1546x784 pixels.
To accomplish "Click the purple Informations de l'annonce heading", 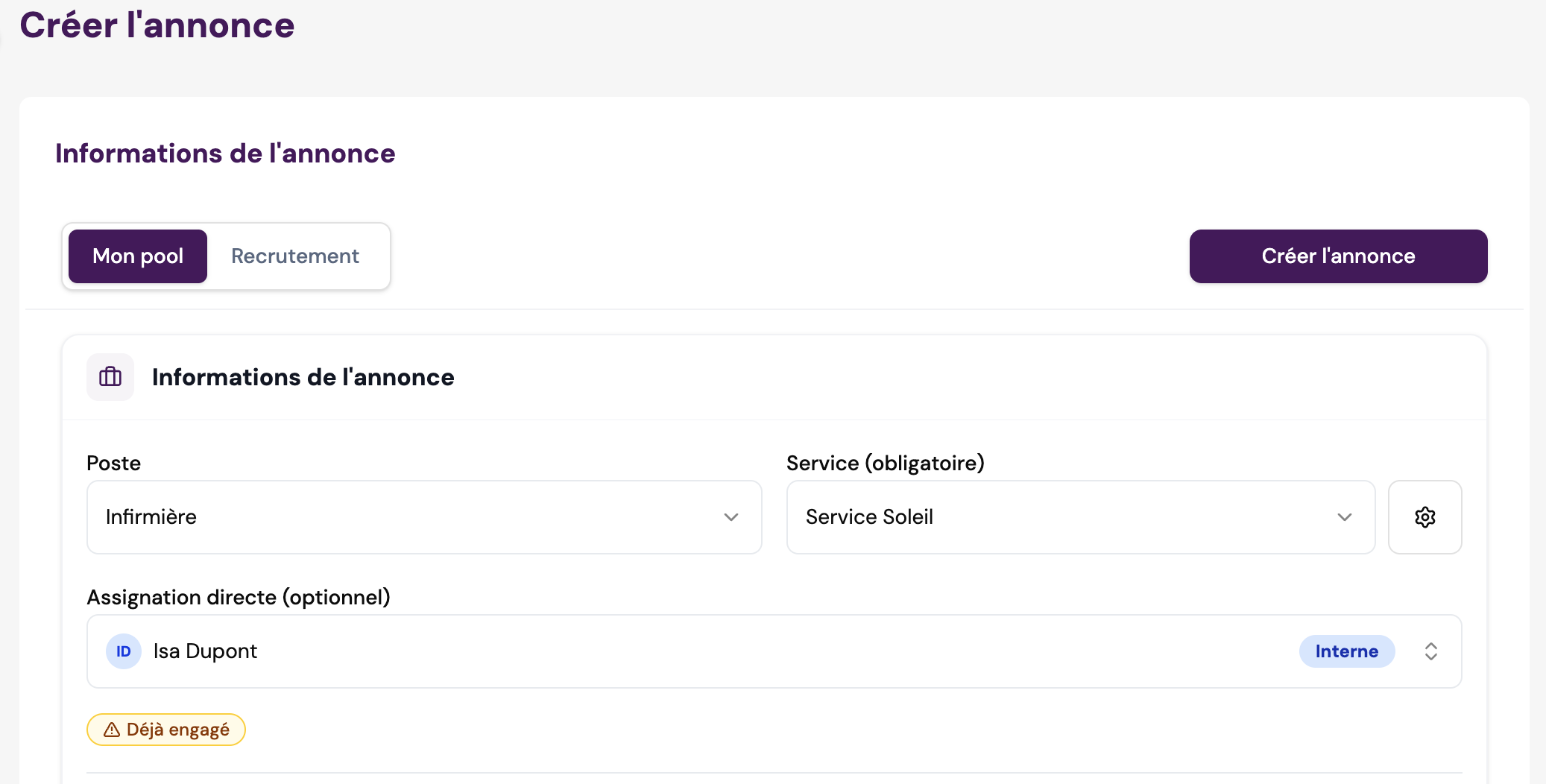I will (x=225, y=154).
